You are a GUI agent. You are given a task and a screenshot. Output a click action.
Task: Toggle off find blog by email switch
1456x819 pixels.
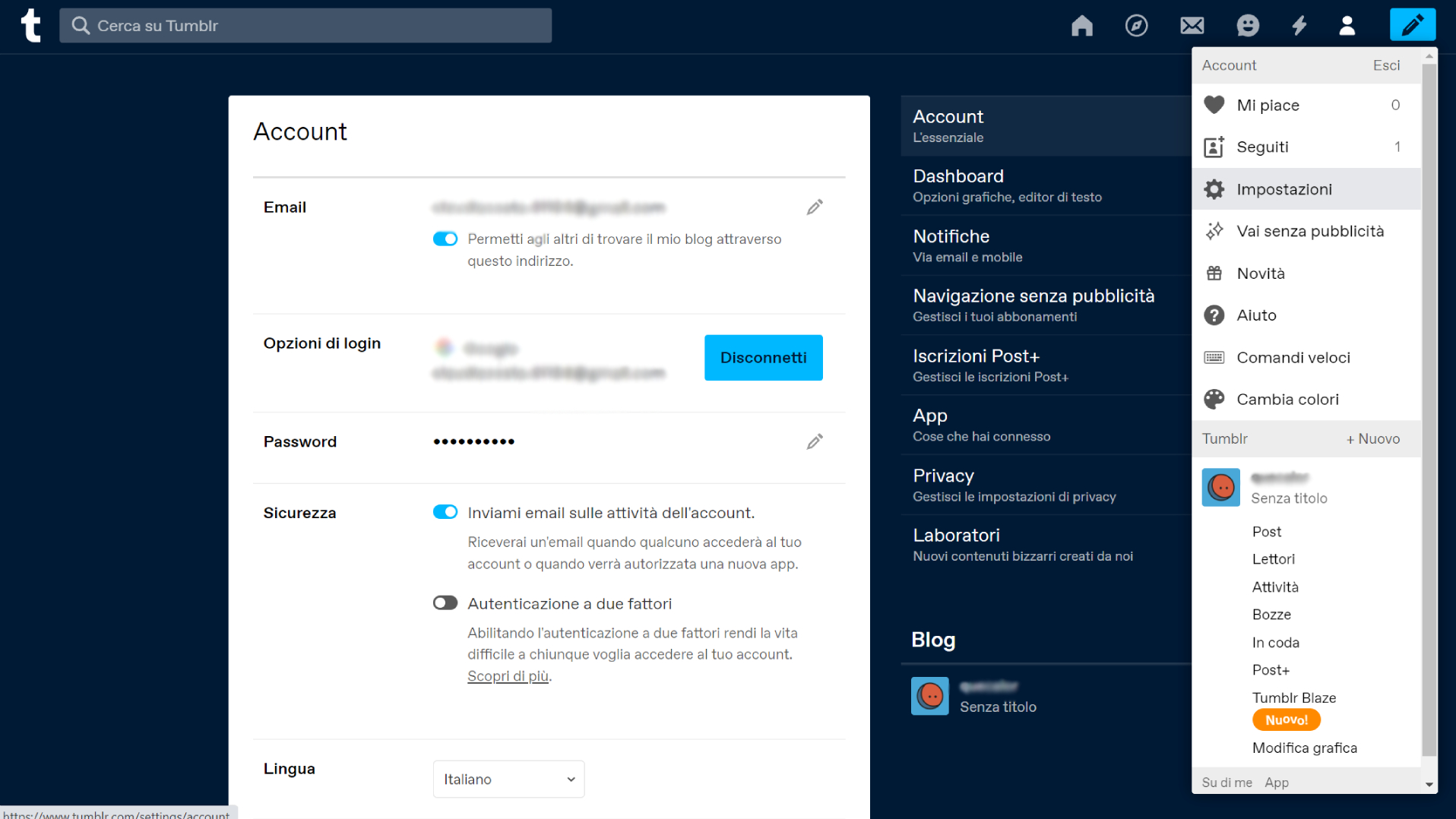click(445, 239)
